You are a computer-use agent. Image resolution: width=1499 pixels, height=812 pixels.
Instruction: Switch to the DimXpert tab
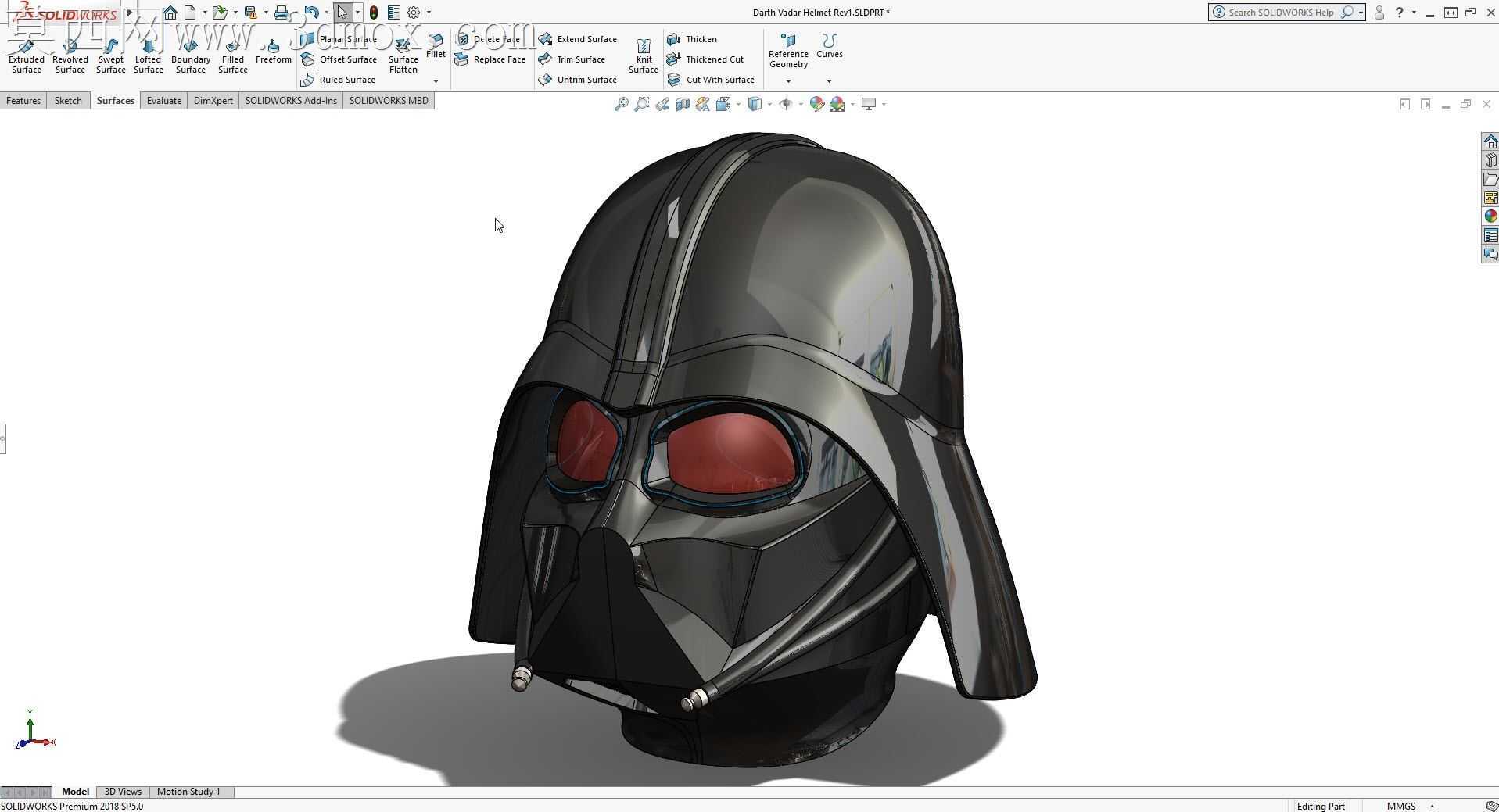(x=213, y=101)
